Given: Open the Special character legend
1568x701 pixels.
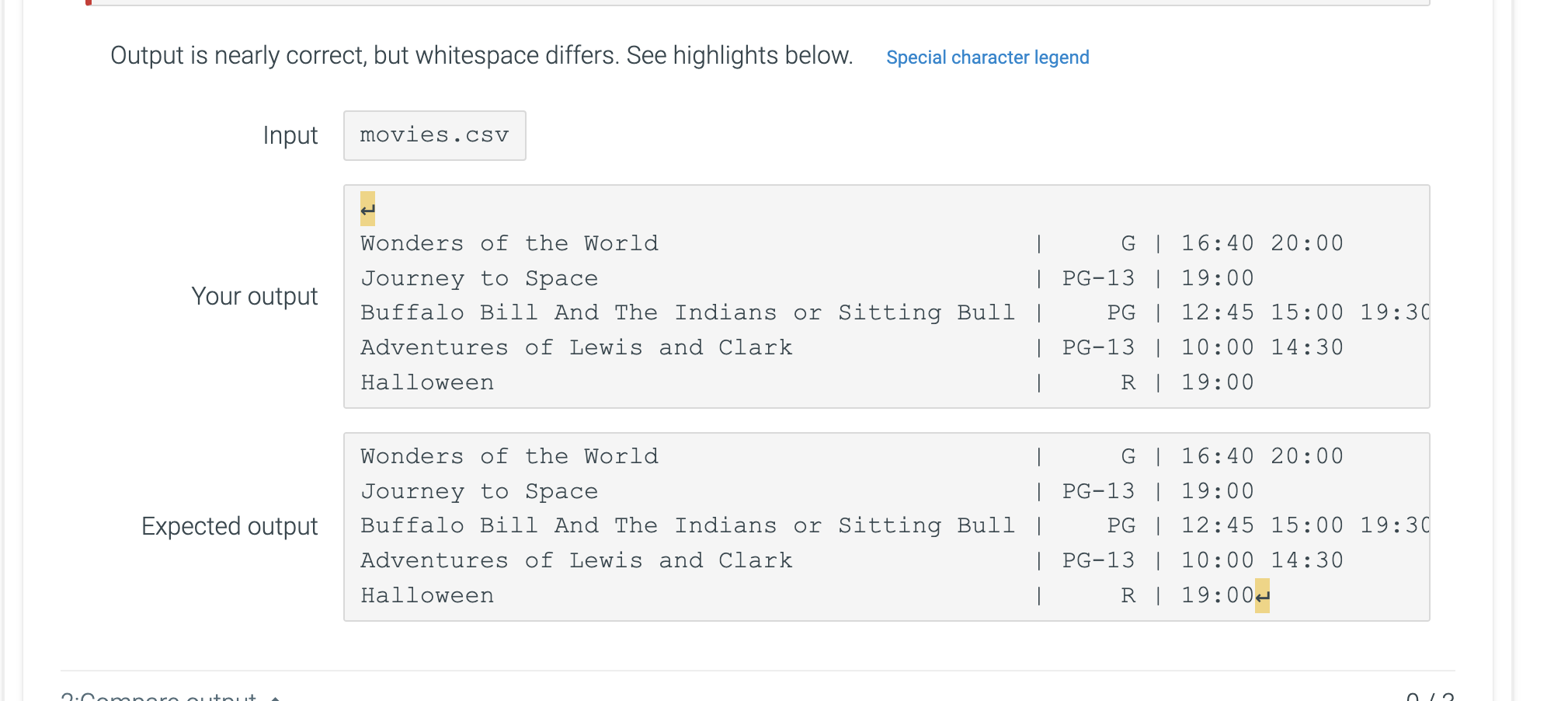Looking at the screenshot, I should tap(987, 57).
